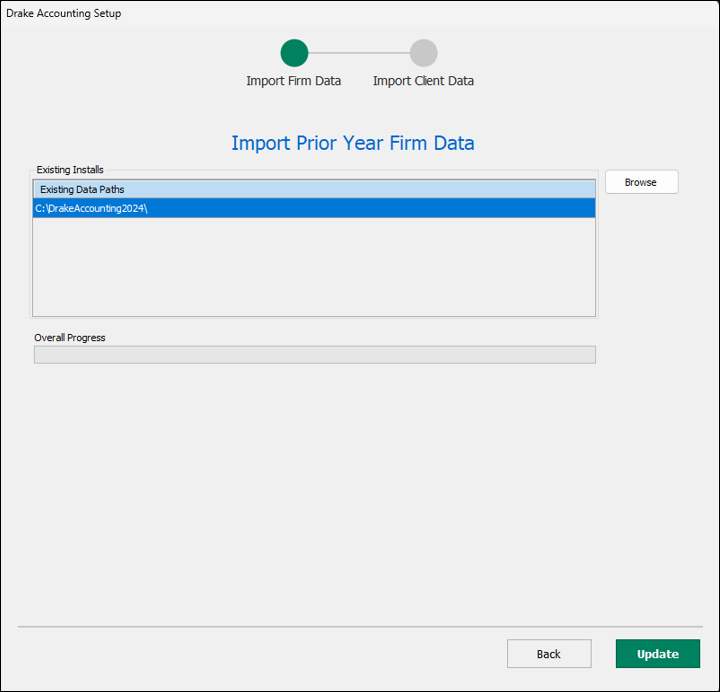This screenshot has height=692, width=720.
Task: Click the Import Firm Data step label
Action: coord(293,81)
